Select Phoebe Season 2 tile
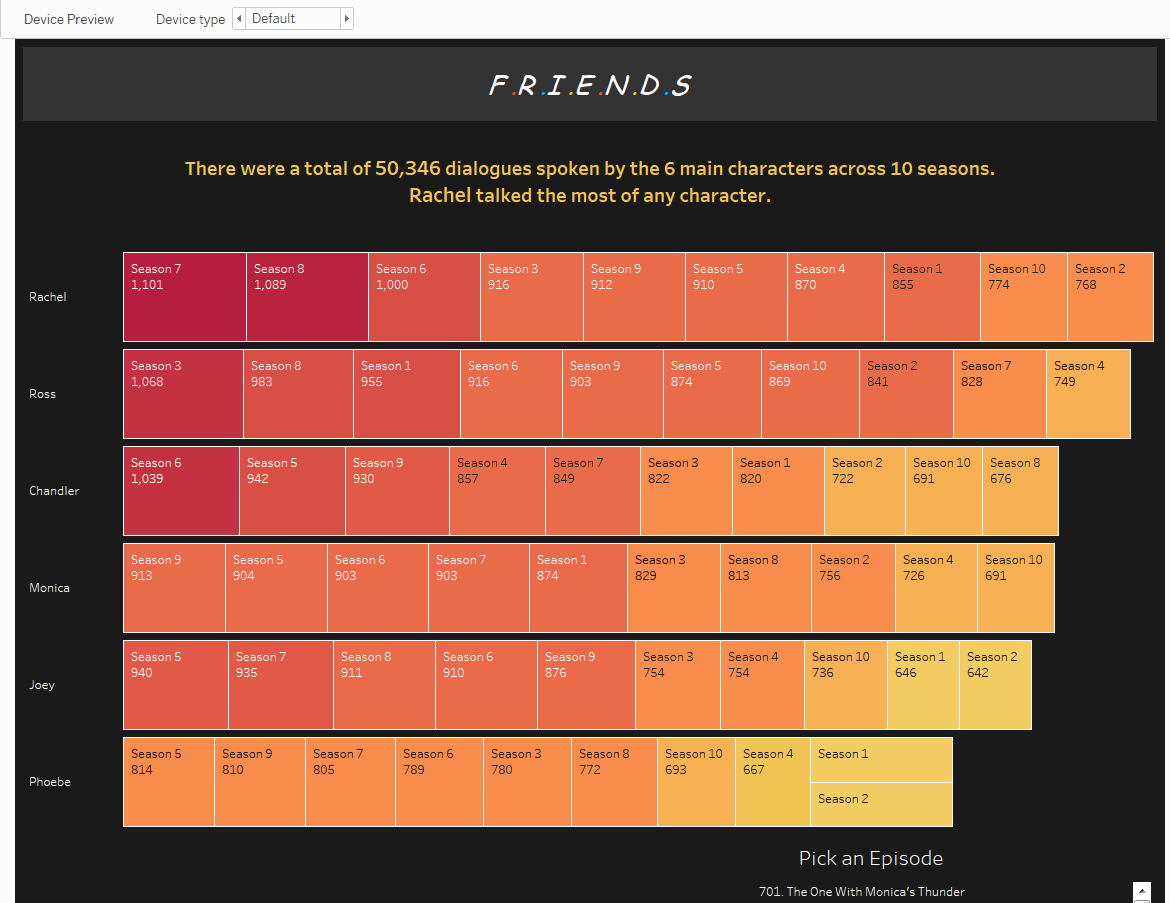Screen dimensions: 1170x903 tap(882, 804)
